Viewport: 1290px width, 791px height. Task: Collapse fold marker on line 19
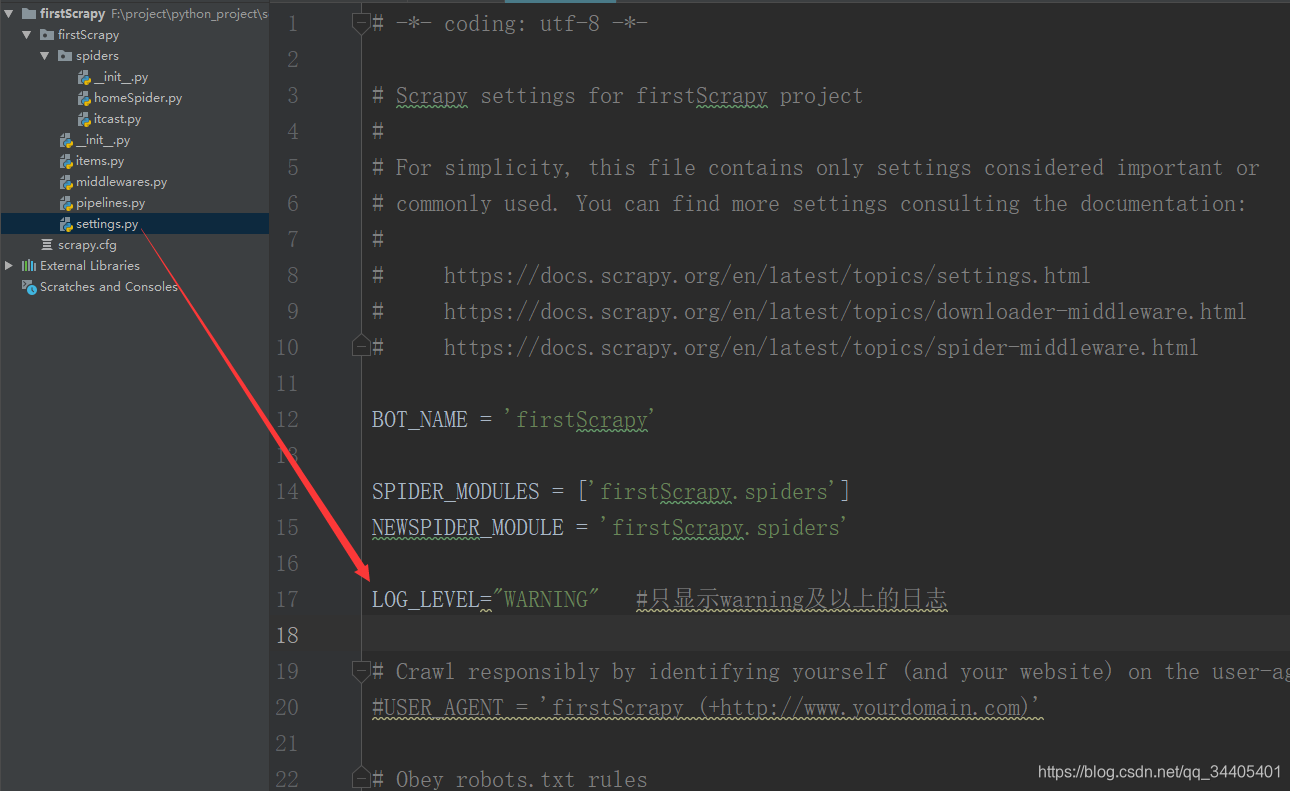click(361, 671)
